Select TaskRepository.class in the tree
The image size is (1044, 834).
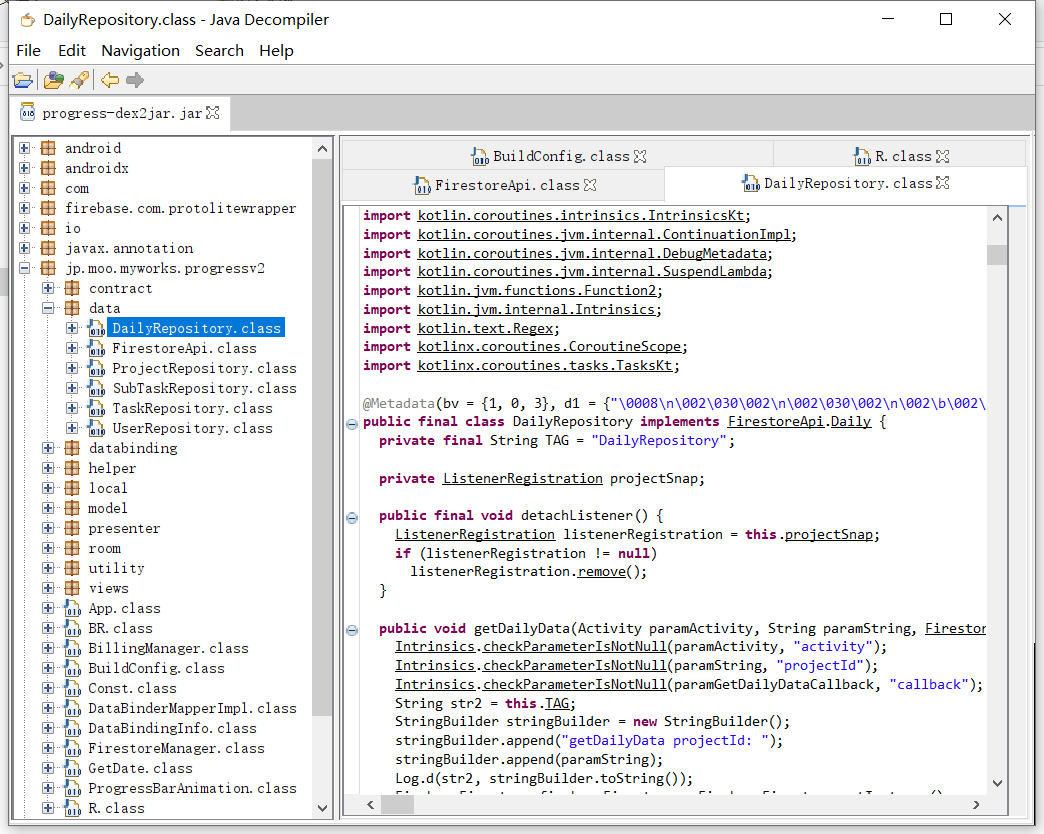click(x=192, y=408)
